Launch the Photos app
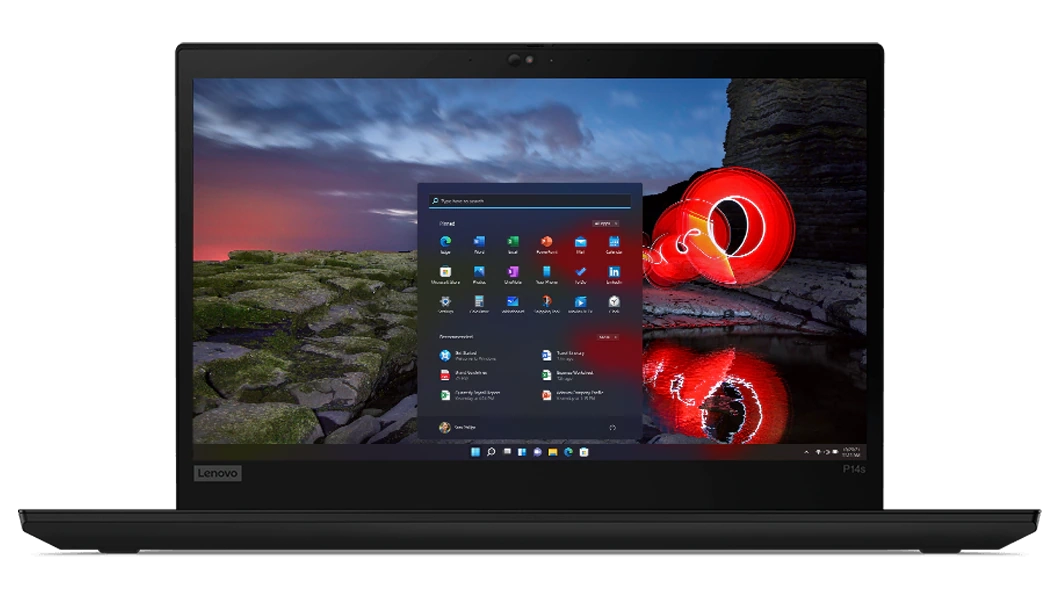 [x=479, y=272]
